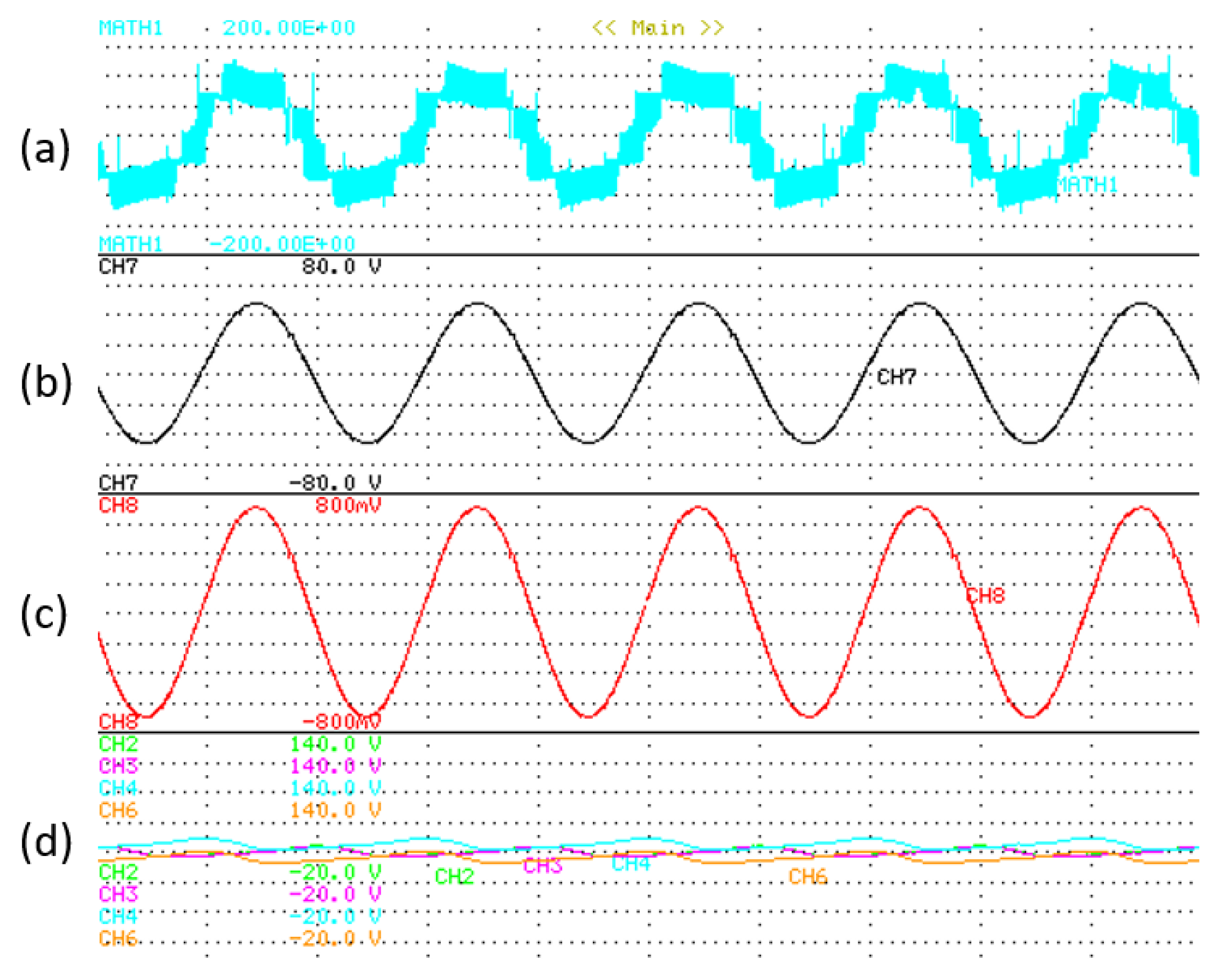Click the cyan MATH1 waveform label in panel (a)
Viewport: 1230px width, 980px height.
tap(1086, 185)
